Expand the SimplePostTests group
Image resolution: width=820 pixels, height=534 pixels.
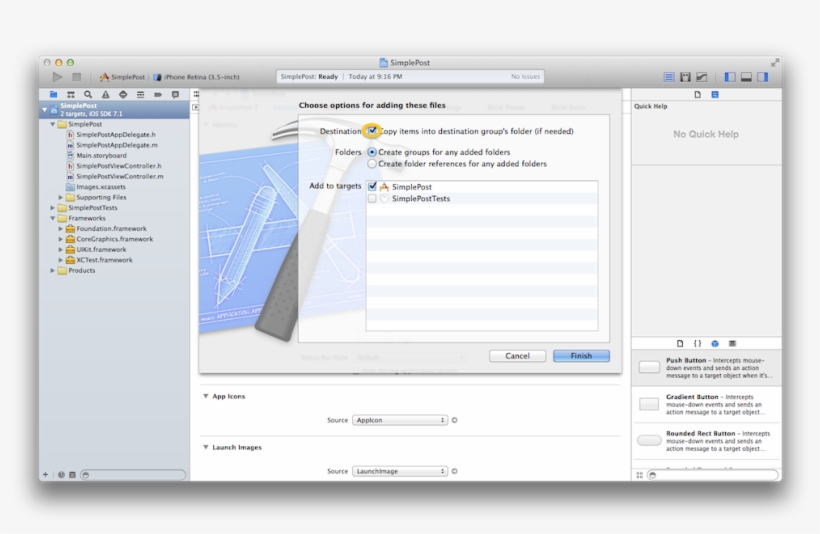tap(53, 208)
